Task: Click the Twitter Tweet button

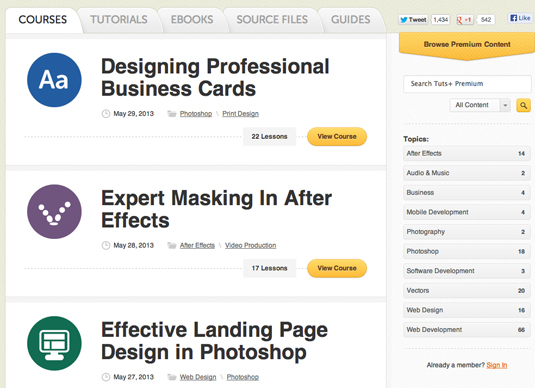Action: [413, 20]
